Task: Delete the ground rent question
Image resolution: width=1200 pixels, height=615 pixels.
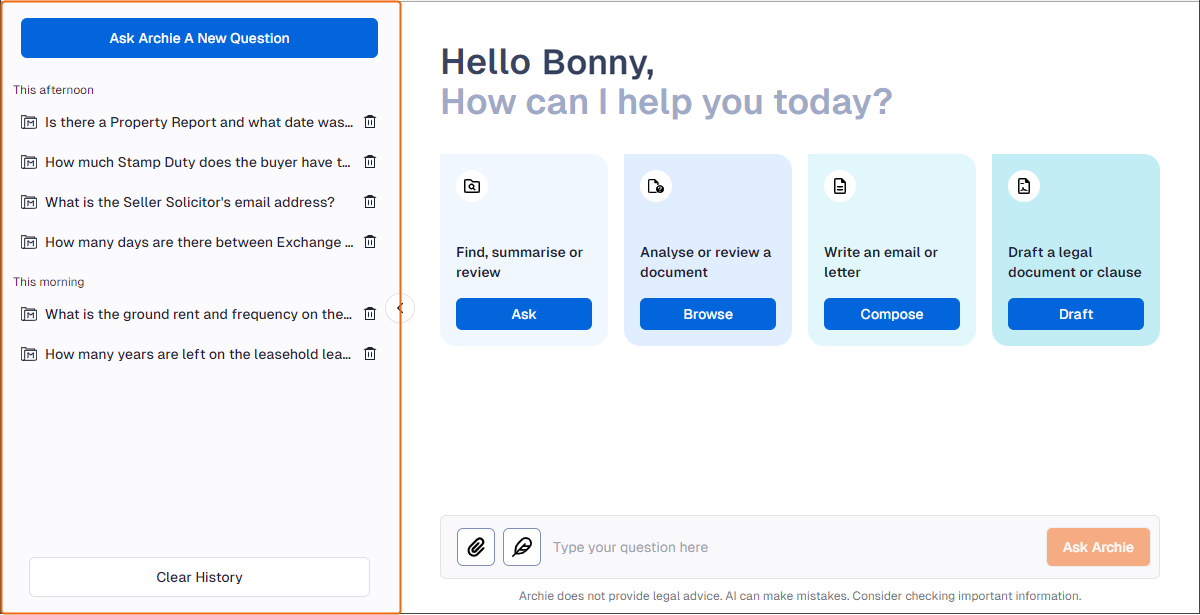Action: (370, 314)
